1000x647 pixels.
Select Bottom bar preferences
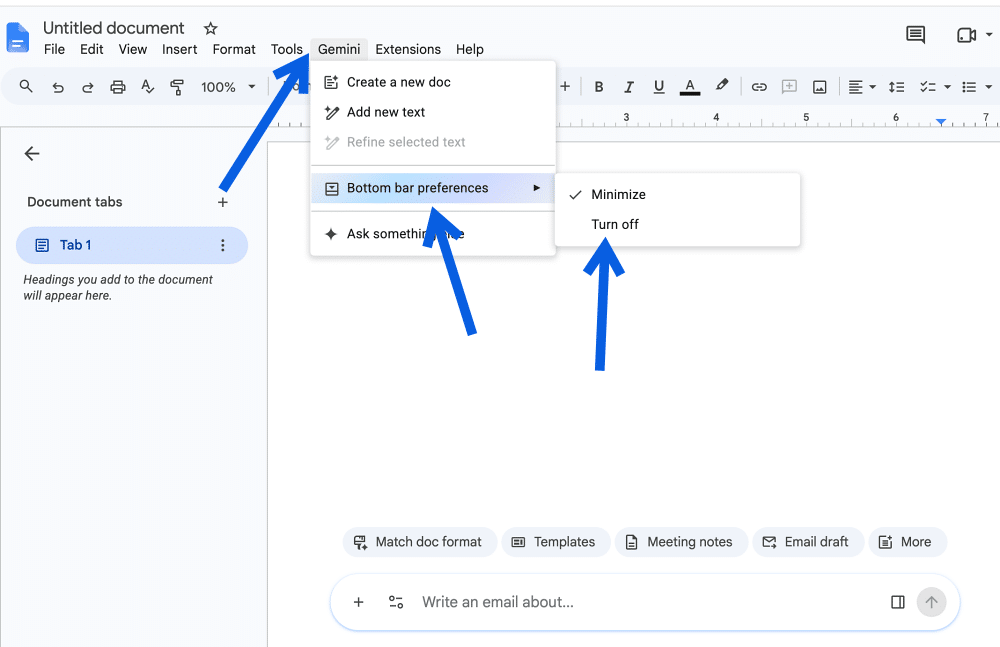(433, 188)
